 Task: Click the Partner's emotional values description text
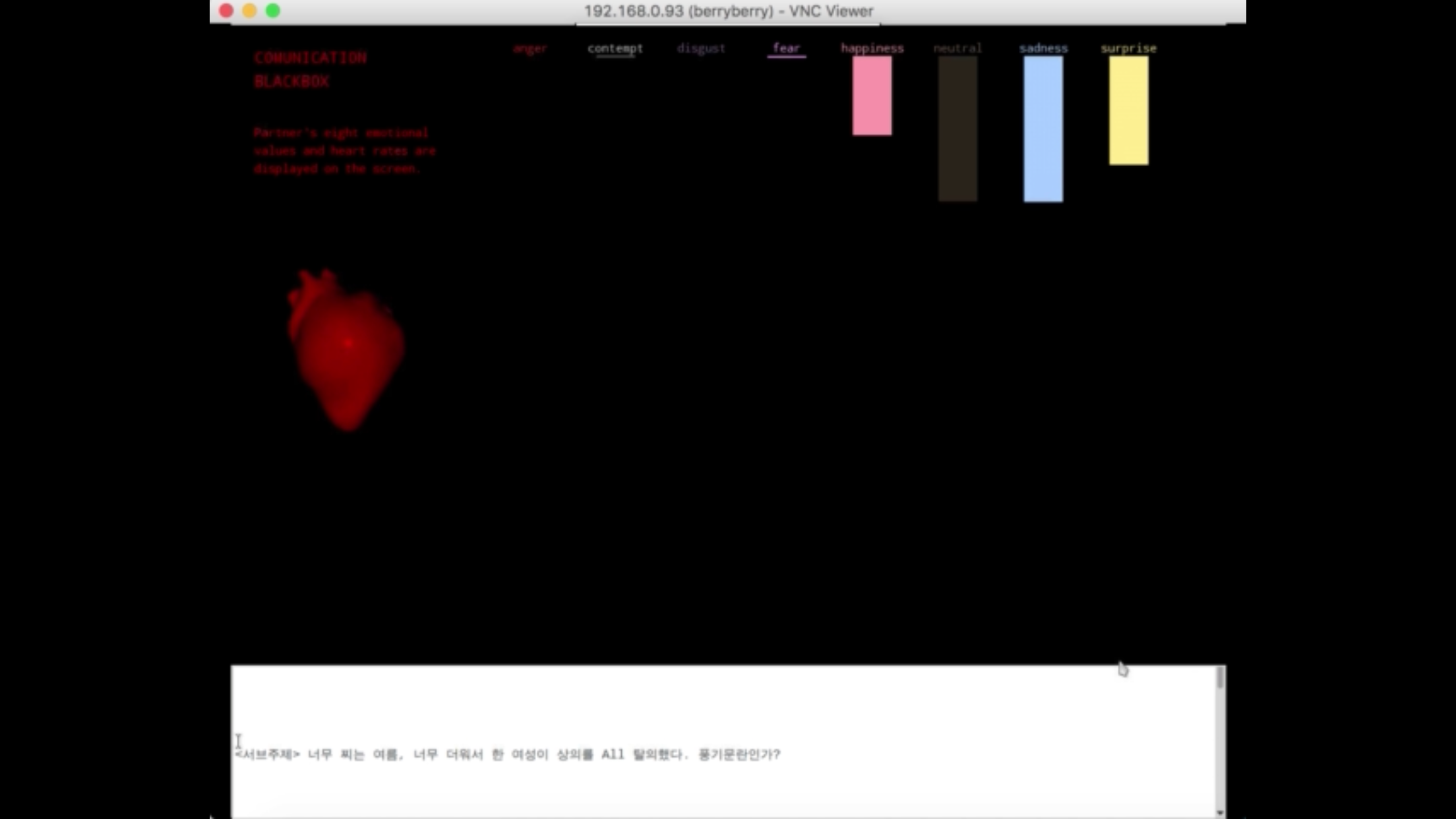click(344, 150)
